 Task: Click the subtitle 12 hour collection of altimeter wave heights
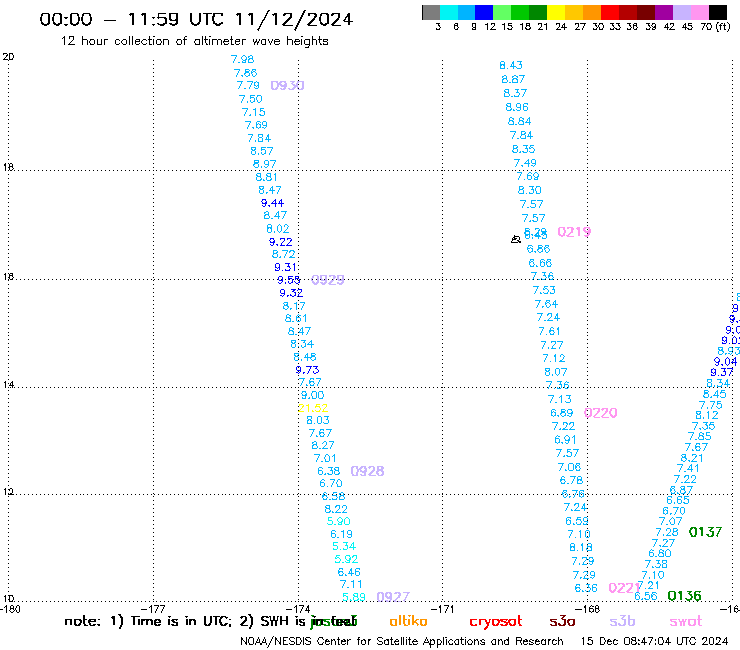[194, 41]
